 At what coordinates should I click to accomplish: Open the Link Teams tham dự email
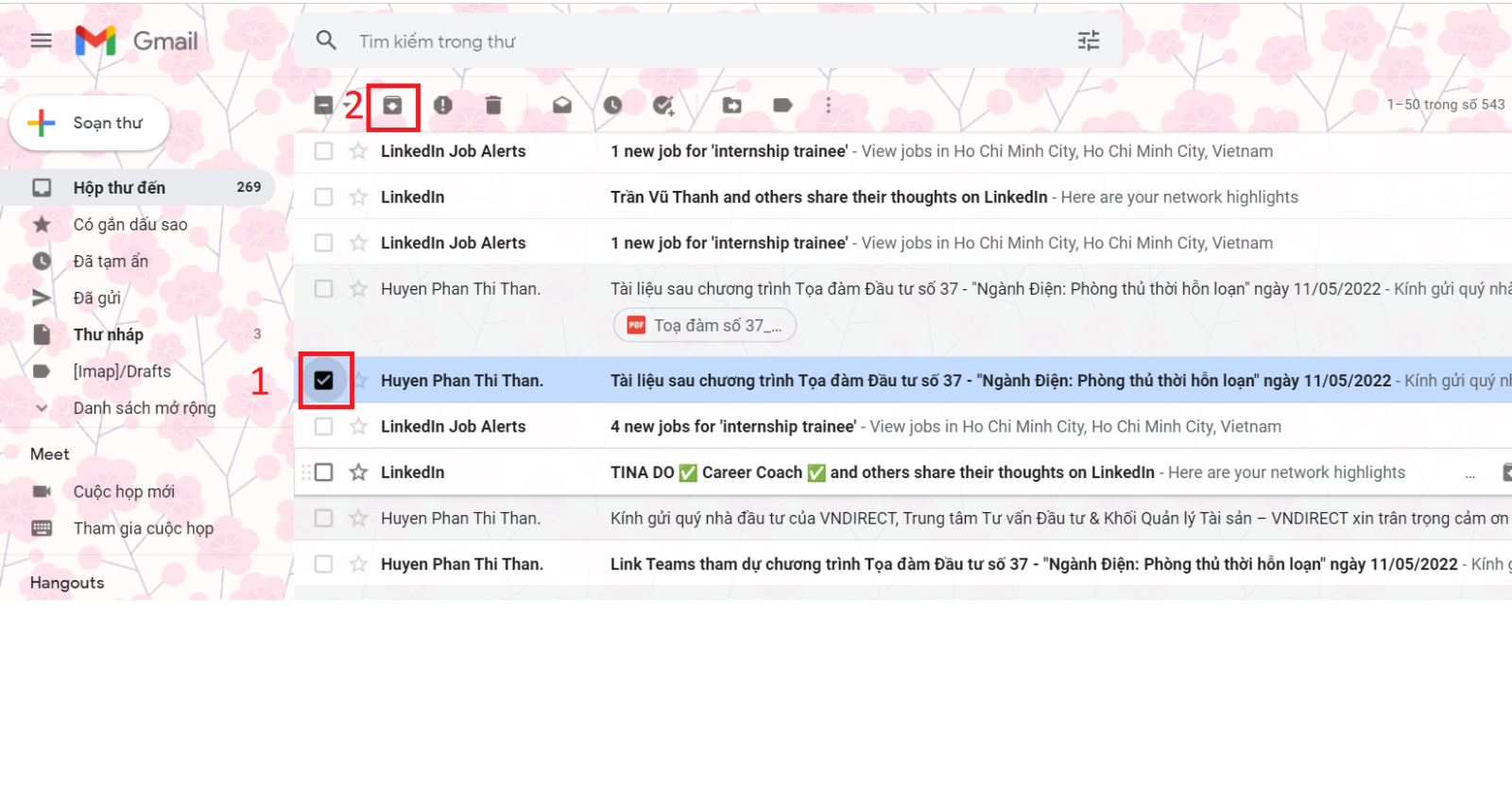click(902, 564)
